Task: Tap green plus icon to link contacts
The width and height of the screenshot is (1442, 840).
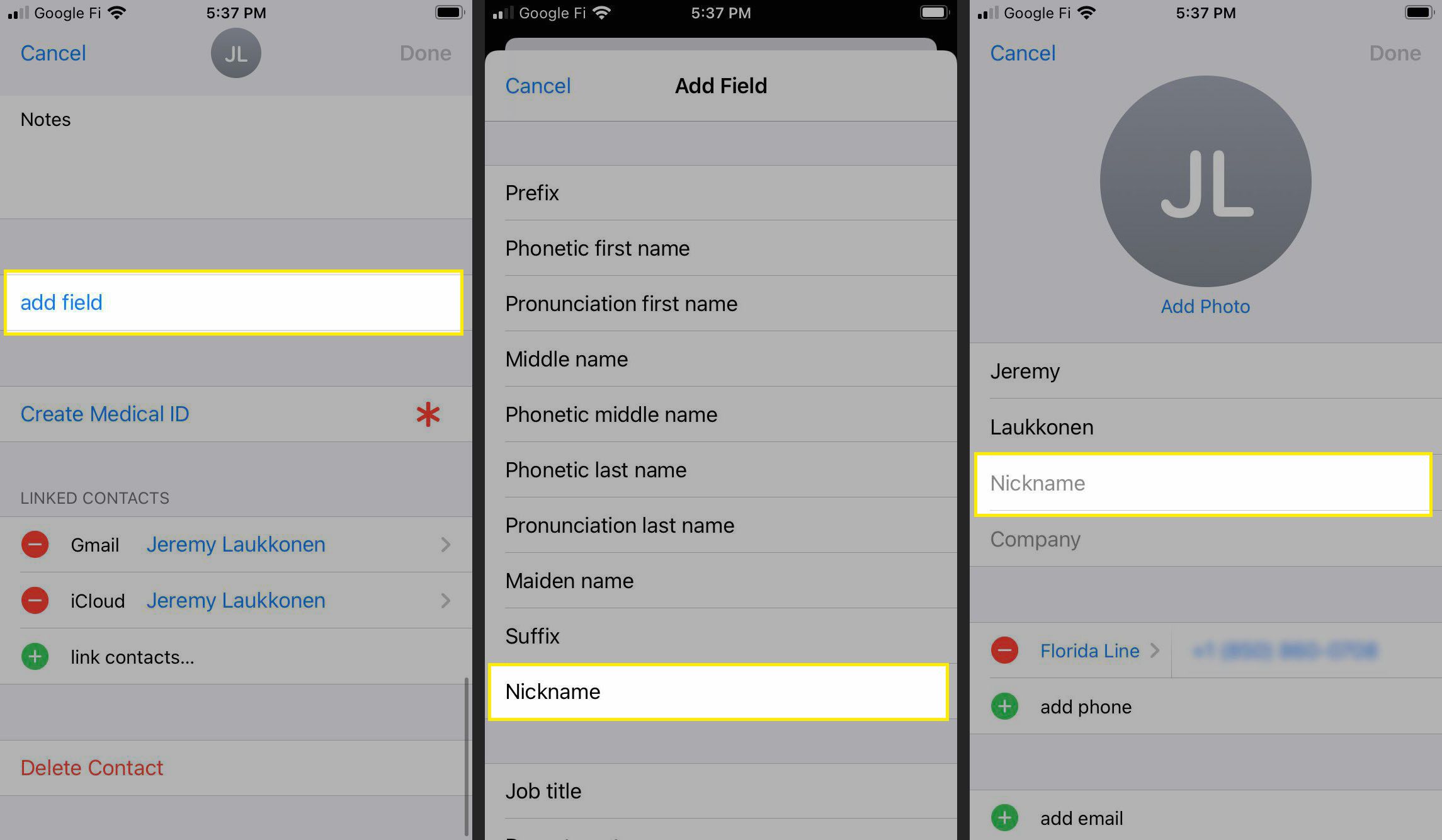Action: [36, 656]
